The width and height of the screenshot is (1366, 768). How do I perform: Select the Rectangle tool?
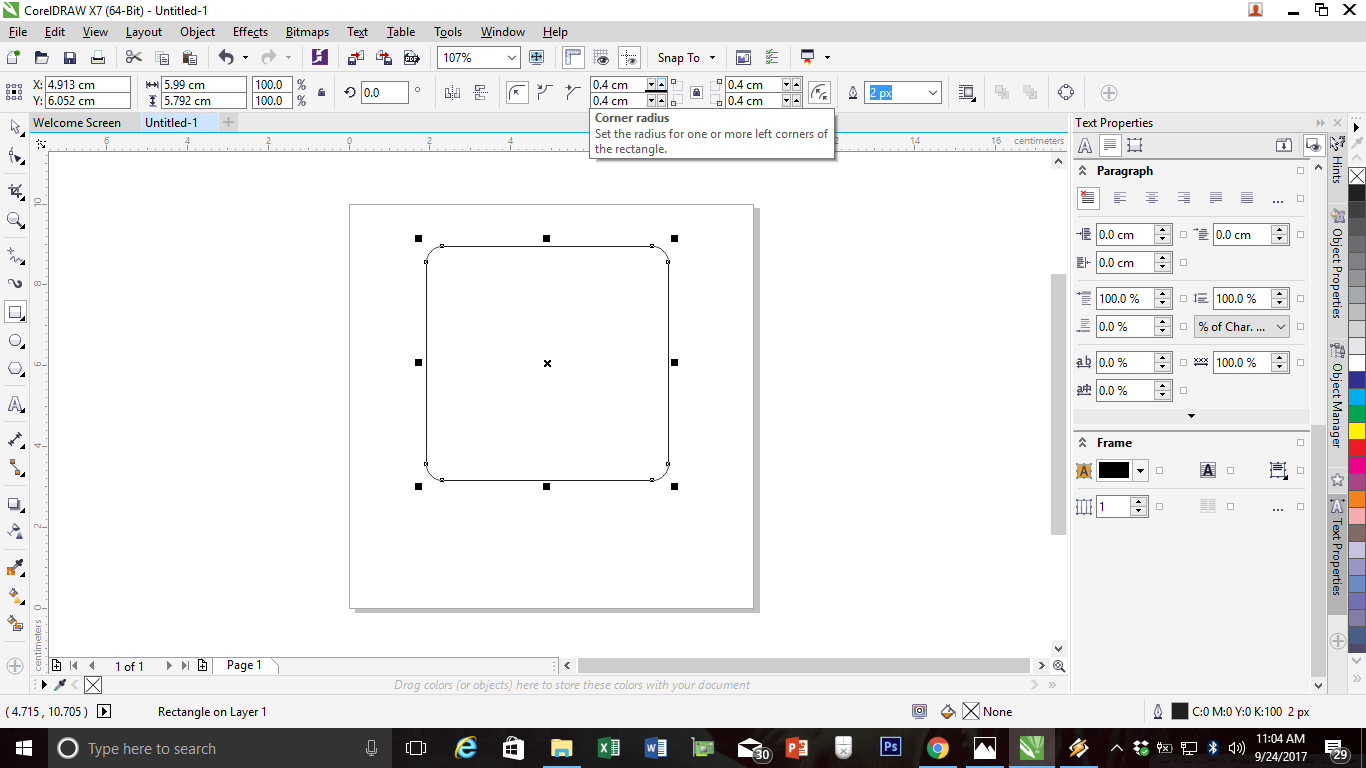pos(14,311)
